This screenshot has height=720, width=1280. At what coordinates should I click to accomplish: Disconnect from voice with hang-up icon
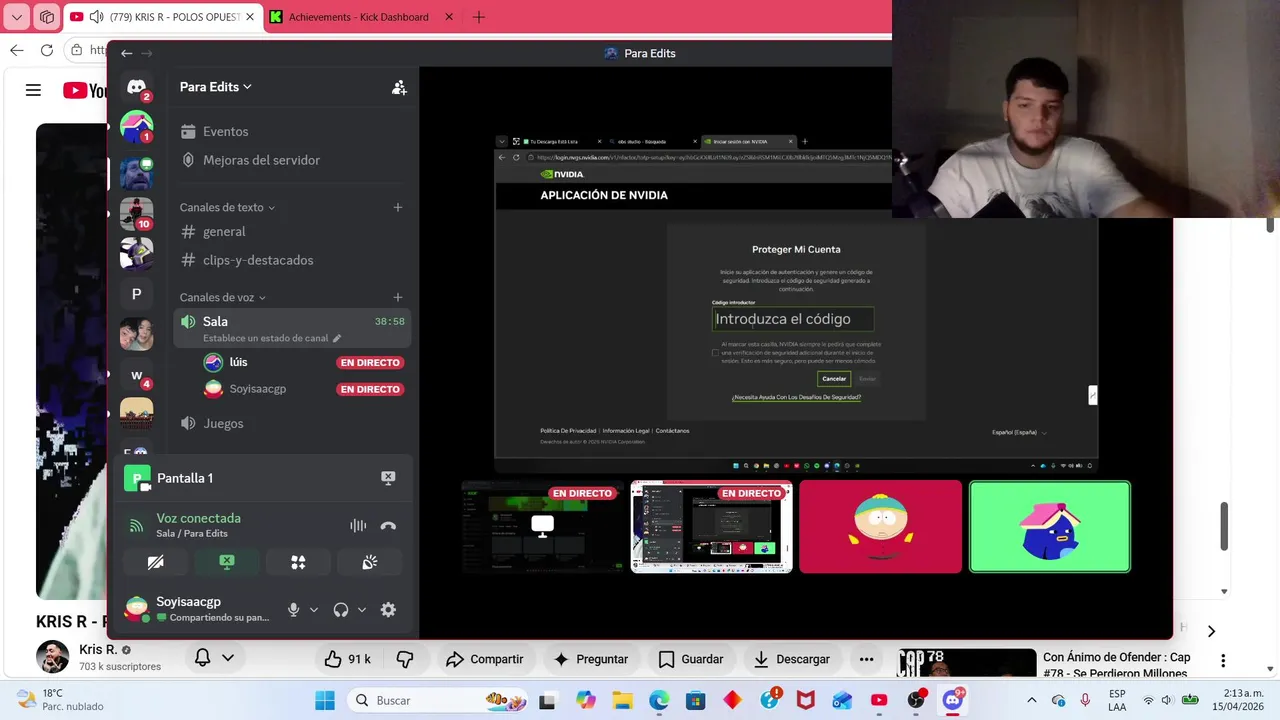pyautogui.click(x=388, y=526)
